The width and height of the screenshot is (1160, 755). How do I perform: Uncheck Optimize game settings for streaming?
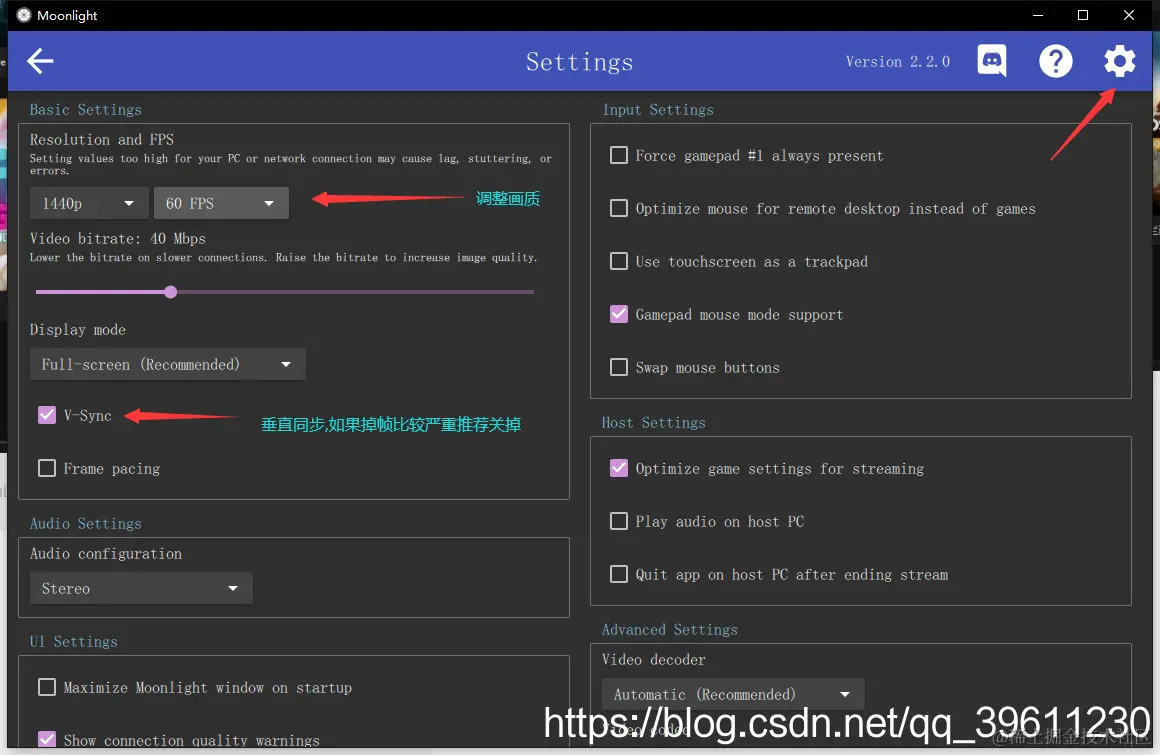click(x=619, y=468)
